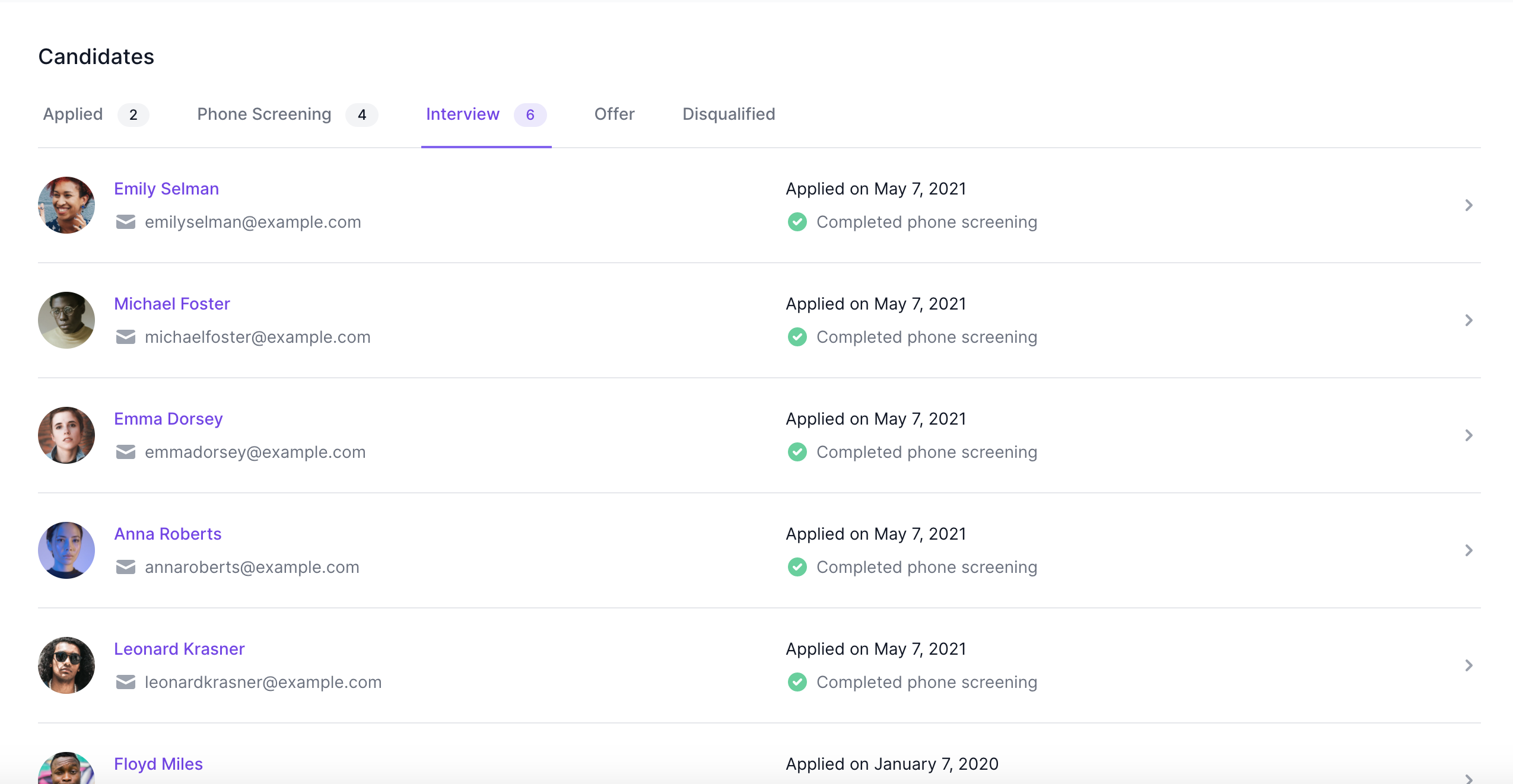Click the Phone Screening count badge 4
The image size is (1513, 784).
pos(362,114)
